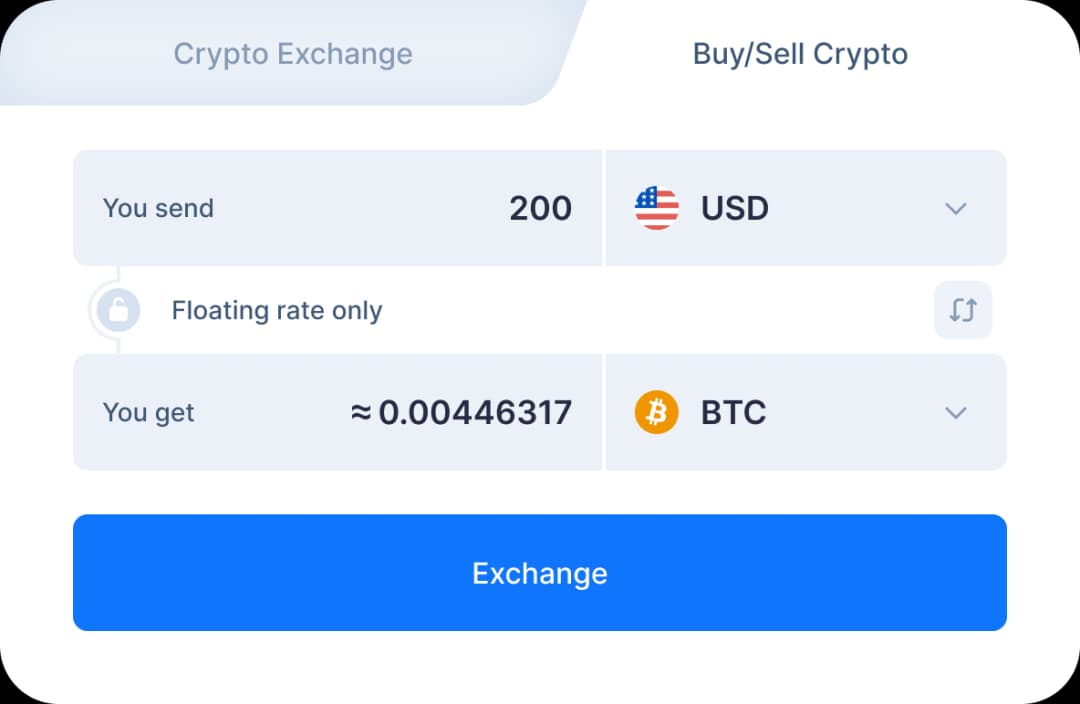Click the empty space left of 200

click(x=360, y=208)
